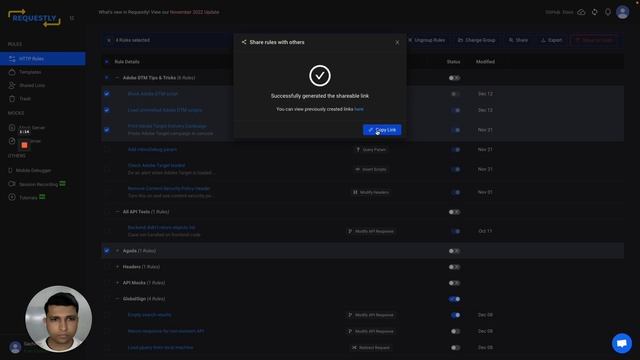Collapse the GlobalSign group
The height and width of the screenshot is (360, 640).
pos(118,299)
